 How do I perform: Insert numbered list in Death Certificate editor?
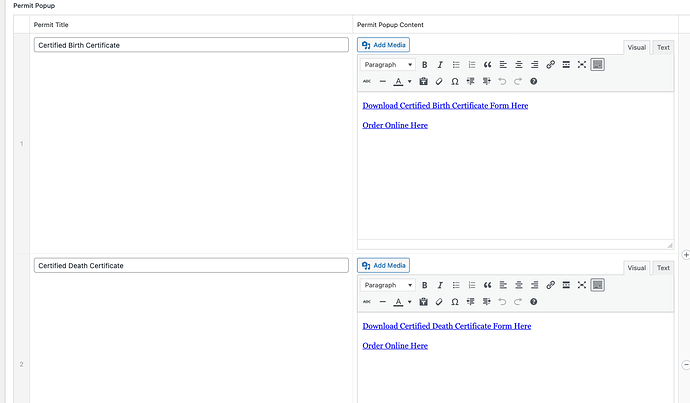[x=472, y=285]
